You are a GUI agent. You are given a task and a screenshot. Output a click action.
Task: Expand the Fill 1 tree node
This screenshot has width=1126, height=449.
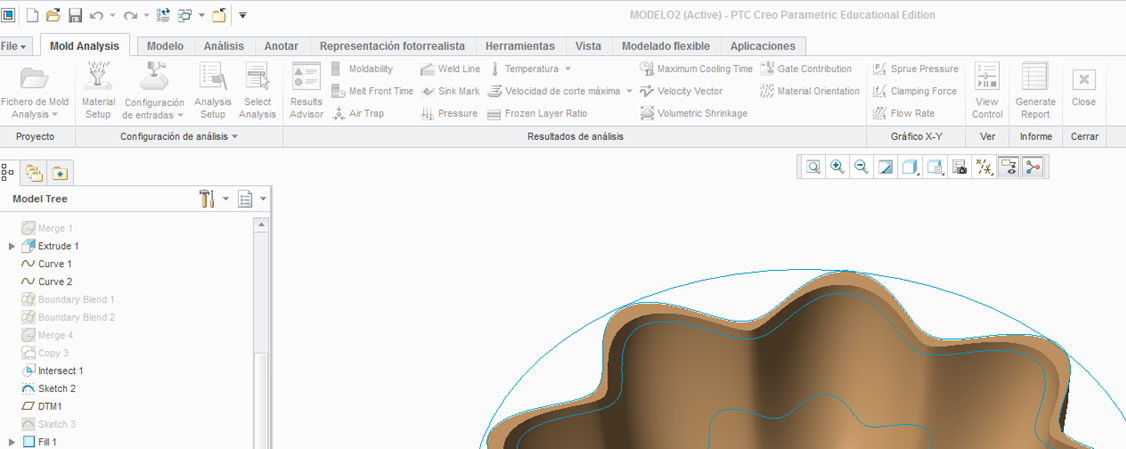tap(11, 442)
